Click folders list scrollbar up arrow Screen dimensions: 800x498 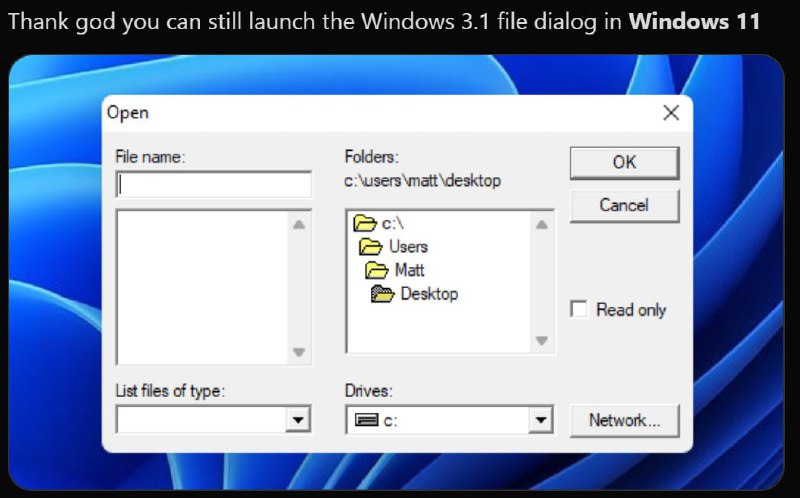point(542,224)
